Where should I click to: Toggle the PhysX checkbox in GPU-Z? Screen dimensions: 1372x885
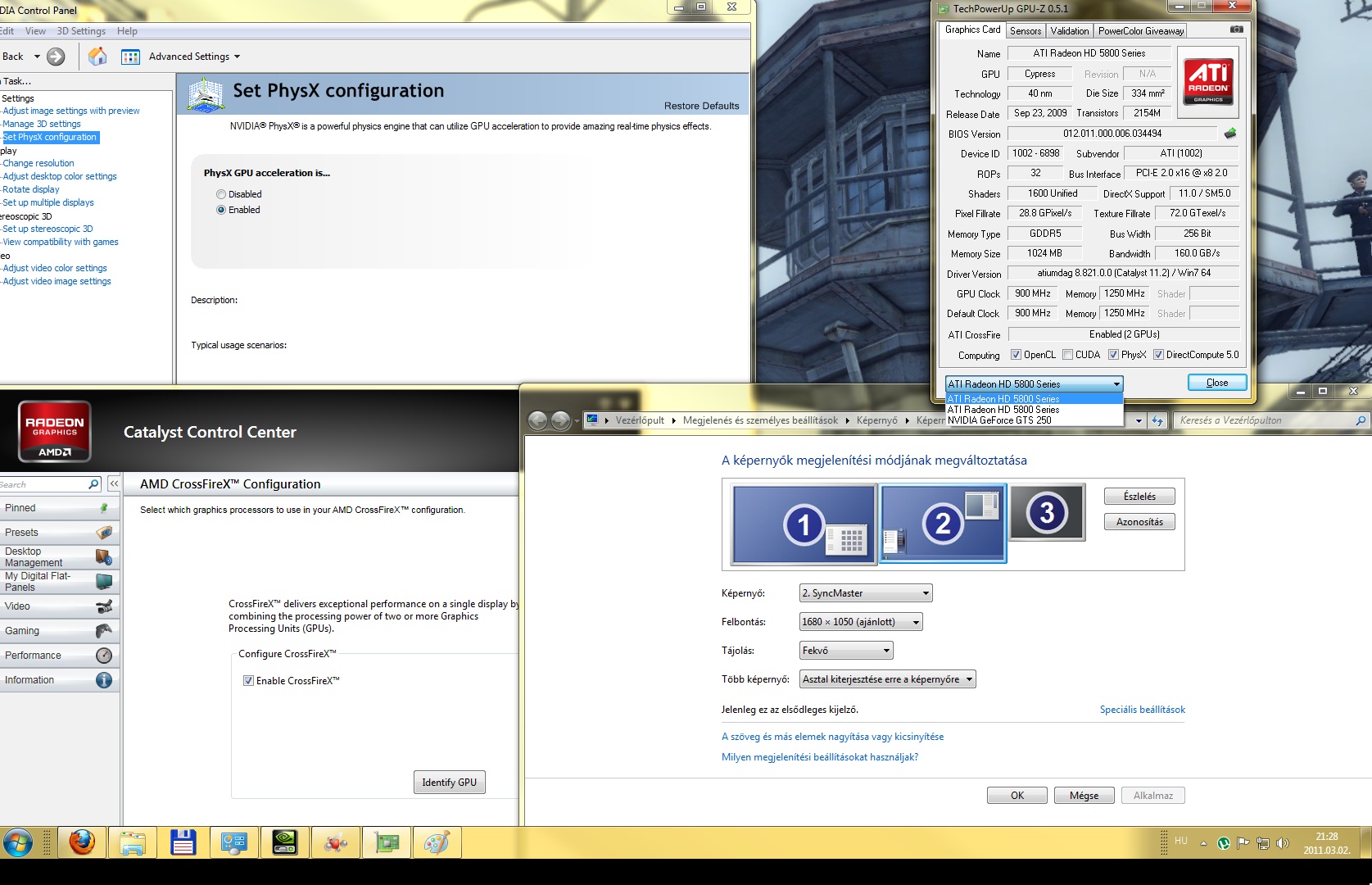[x=1113, y=355]
